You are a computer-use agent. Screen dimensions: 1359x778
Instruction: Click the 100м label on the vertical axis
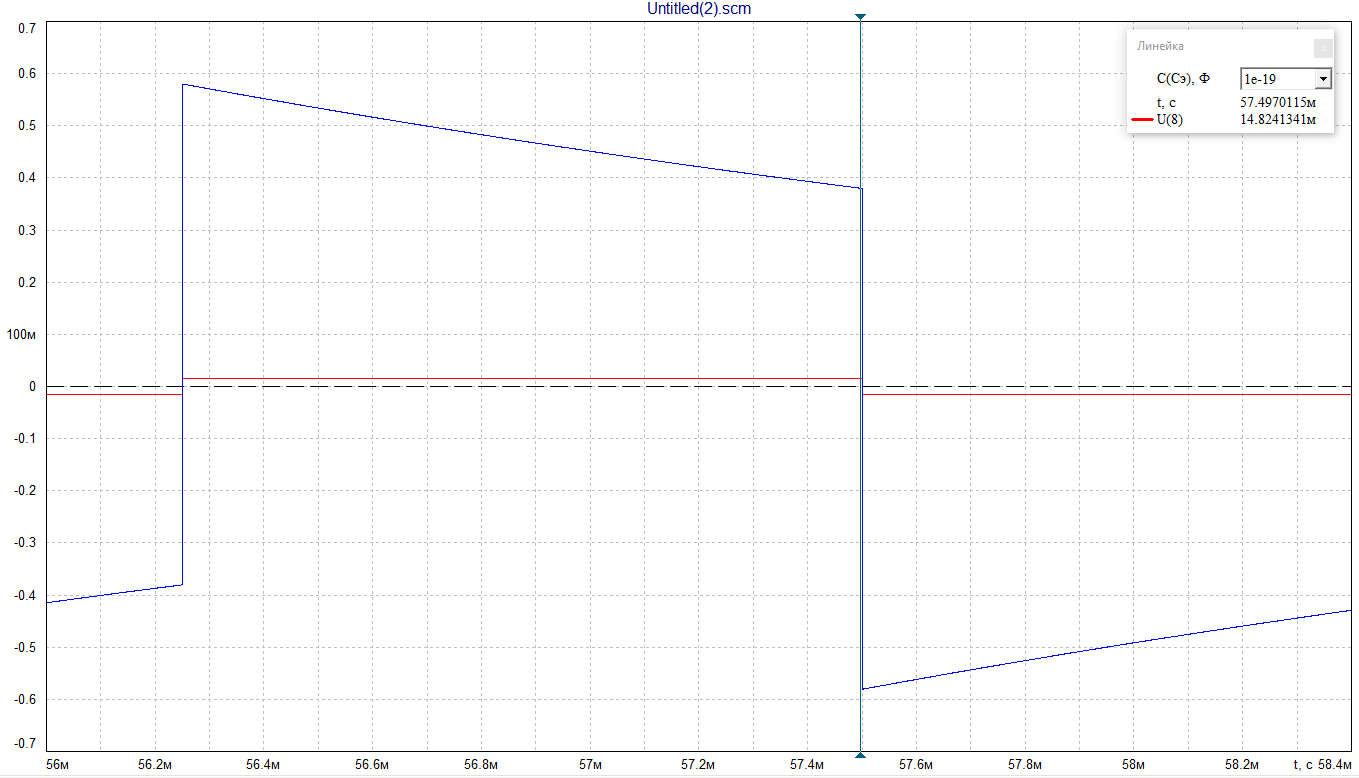pyautogui.click(x=22, y=334)
